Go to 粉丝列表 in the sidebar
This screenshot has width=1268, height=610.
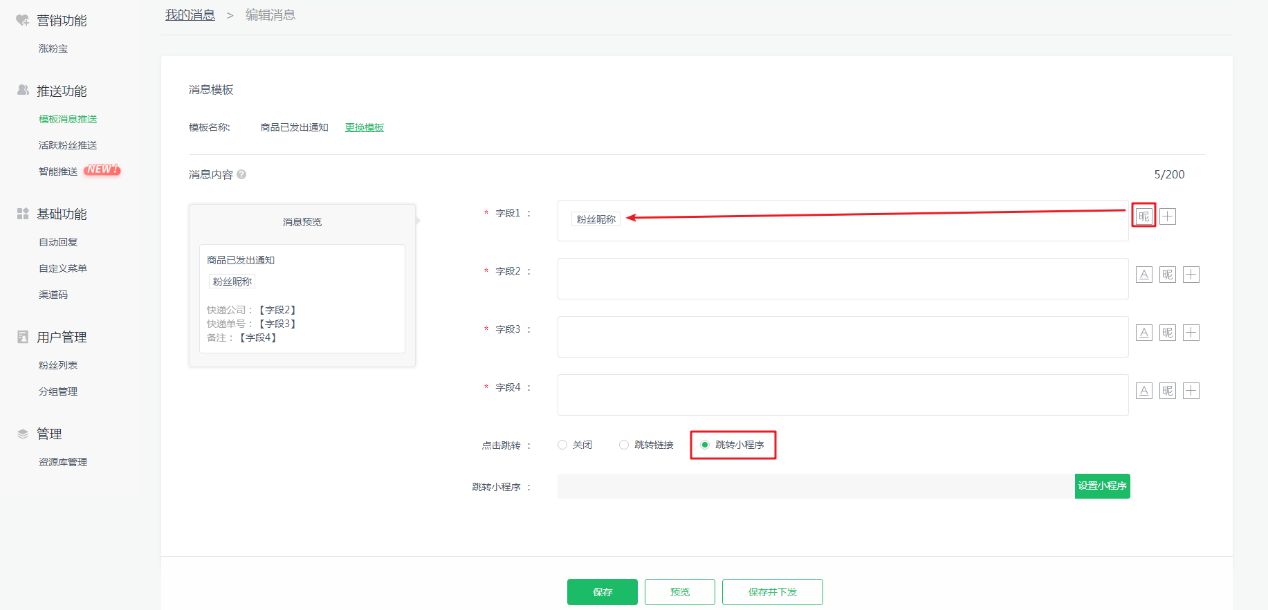coord(58,365)
